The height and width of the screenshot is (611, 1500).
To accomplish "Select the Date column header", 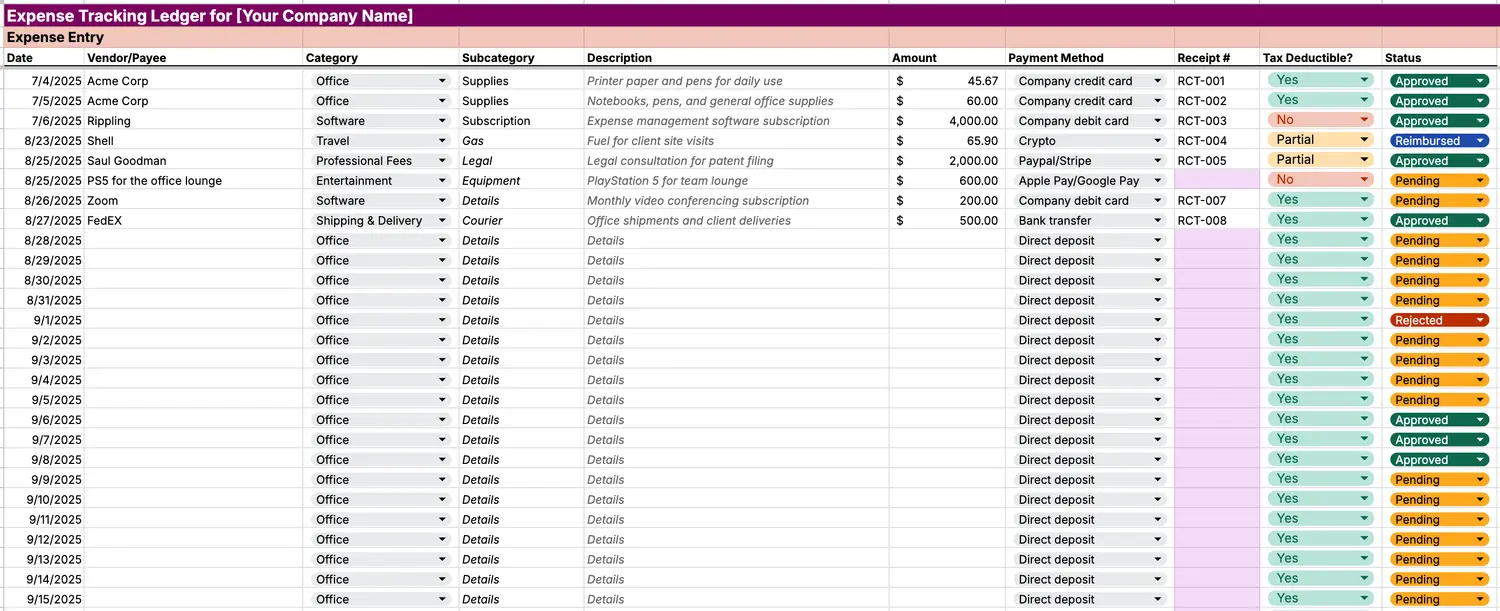I will coord(43,58).
